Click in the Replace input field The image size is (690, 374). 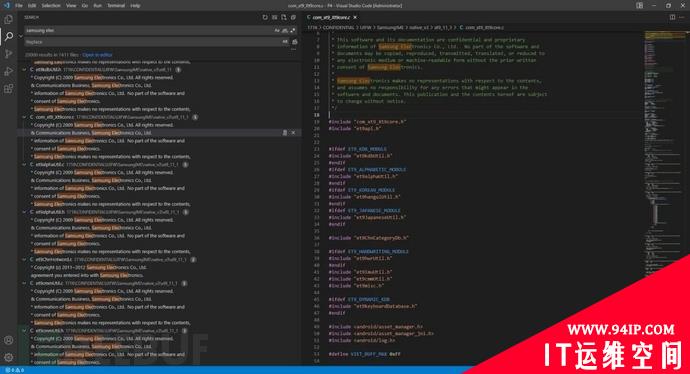coord(152,42)
